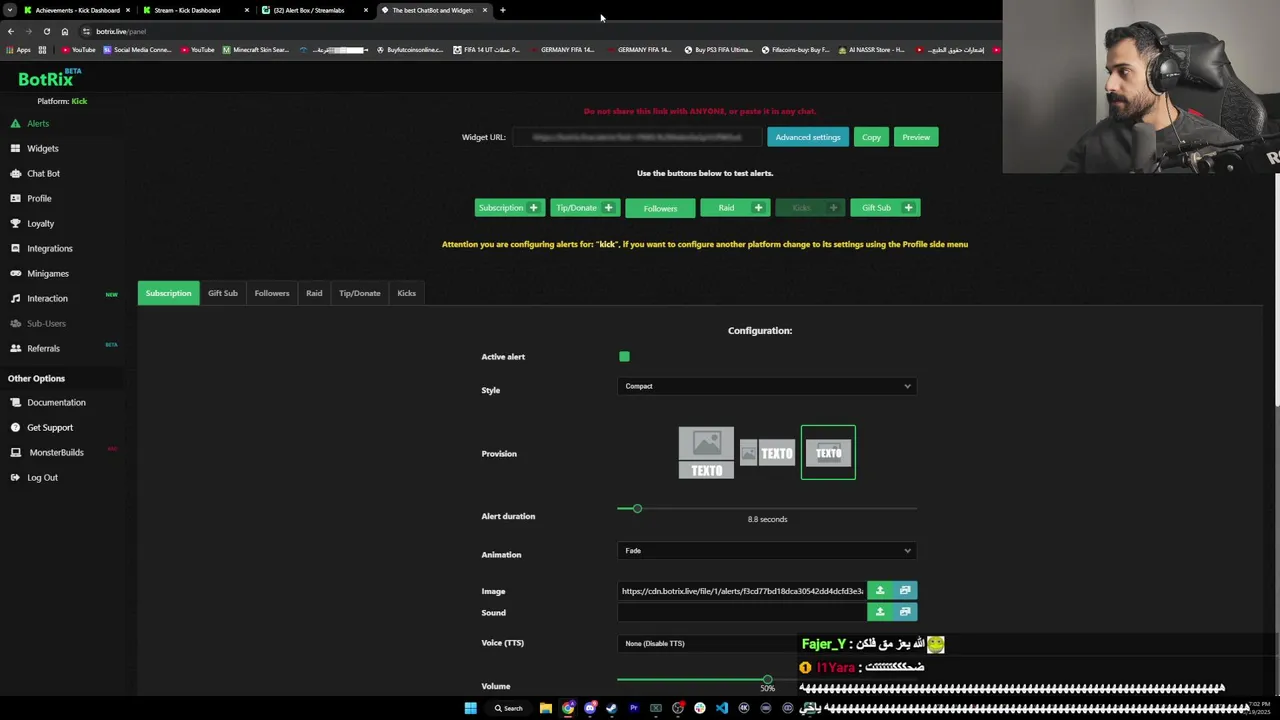Select the image-above-text Provision layout
Image resolution: width=1280 pixels, height=720 pixels.
pyautogui.click(x=706, y=453)
